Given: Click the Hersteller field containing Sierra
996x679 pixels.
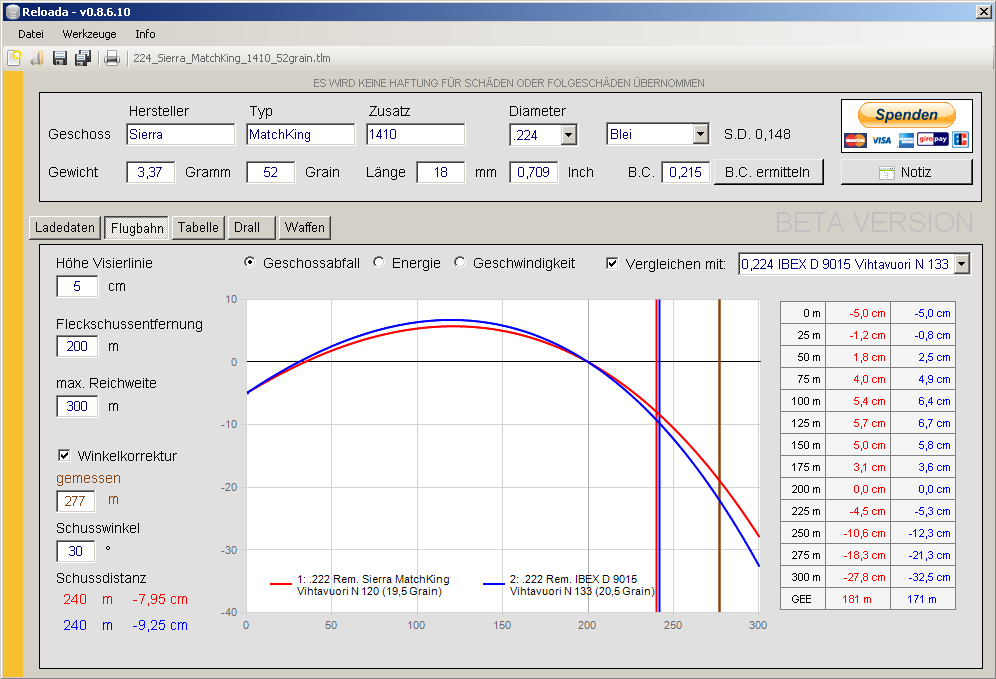Looking at the screenshot, I should pyautogui.click(x=181, y=135).
